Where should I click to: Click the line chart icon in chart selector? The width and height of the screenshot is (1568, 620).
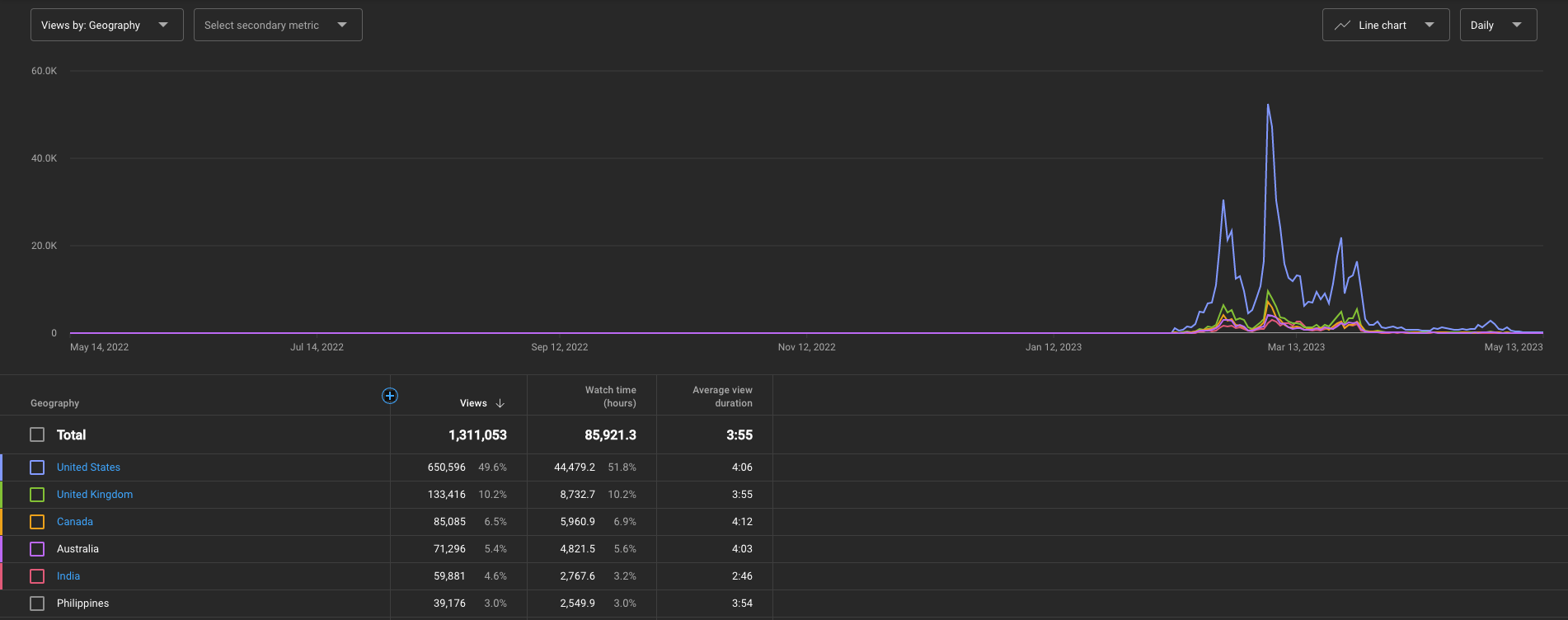click(x=1342, y=26)
